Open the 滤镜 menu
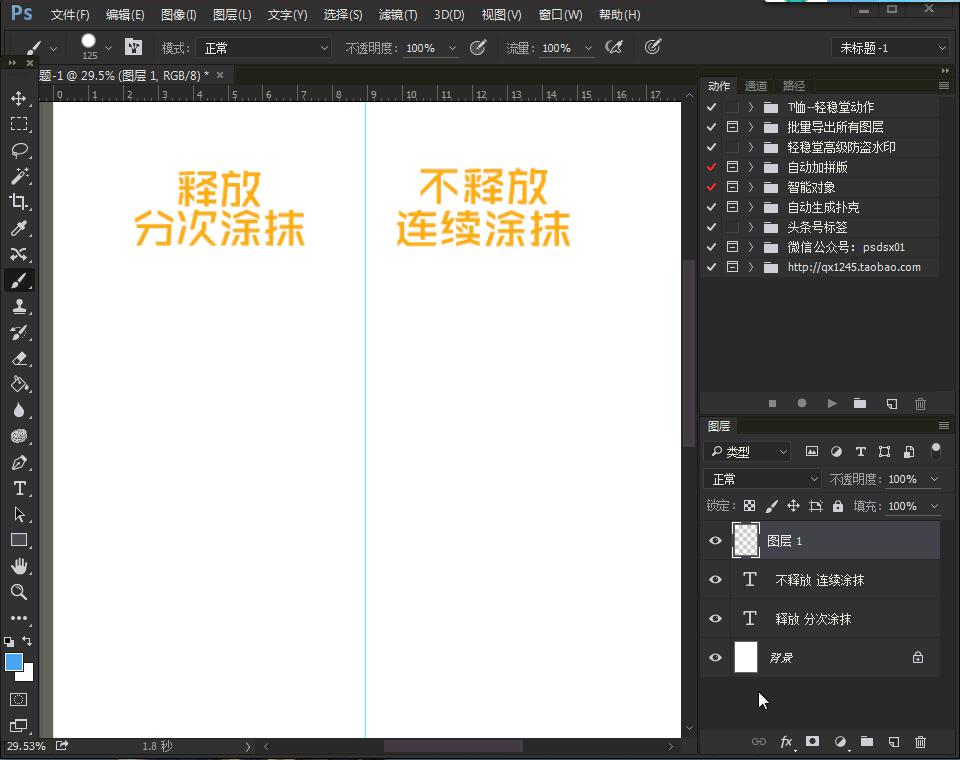This screenshot has width=960, height=760. point(396,14)
